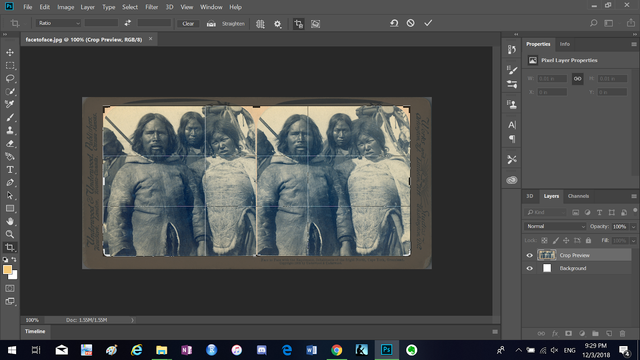Select the Rectangle shape tool
The width and height of the screenshot is (640, 360).
[x=10, y=209]
